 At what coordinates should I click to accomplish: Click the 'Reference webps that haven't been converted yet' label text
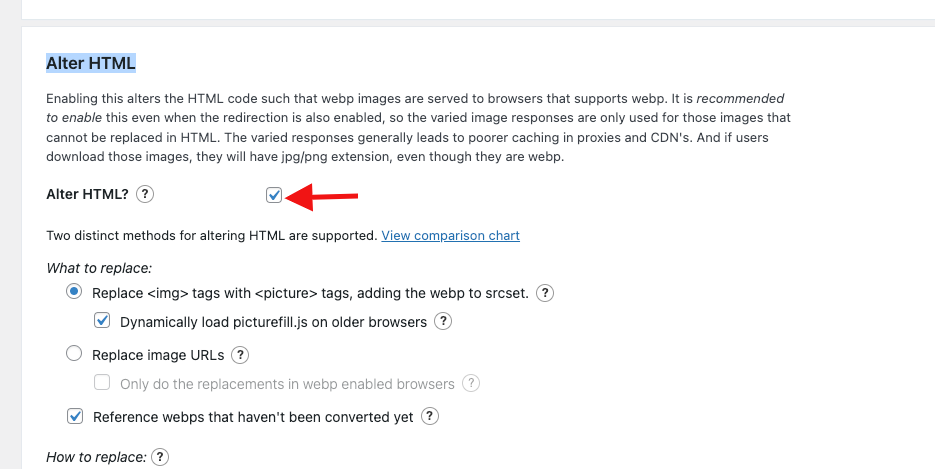point(253,417)
